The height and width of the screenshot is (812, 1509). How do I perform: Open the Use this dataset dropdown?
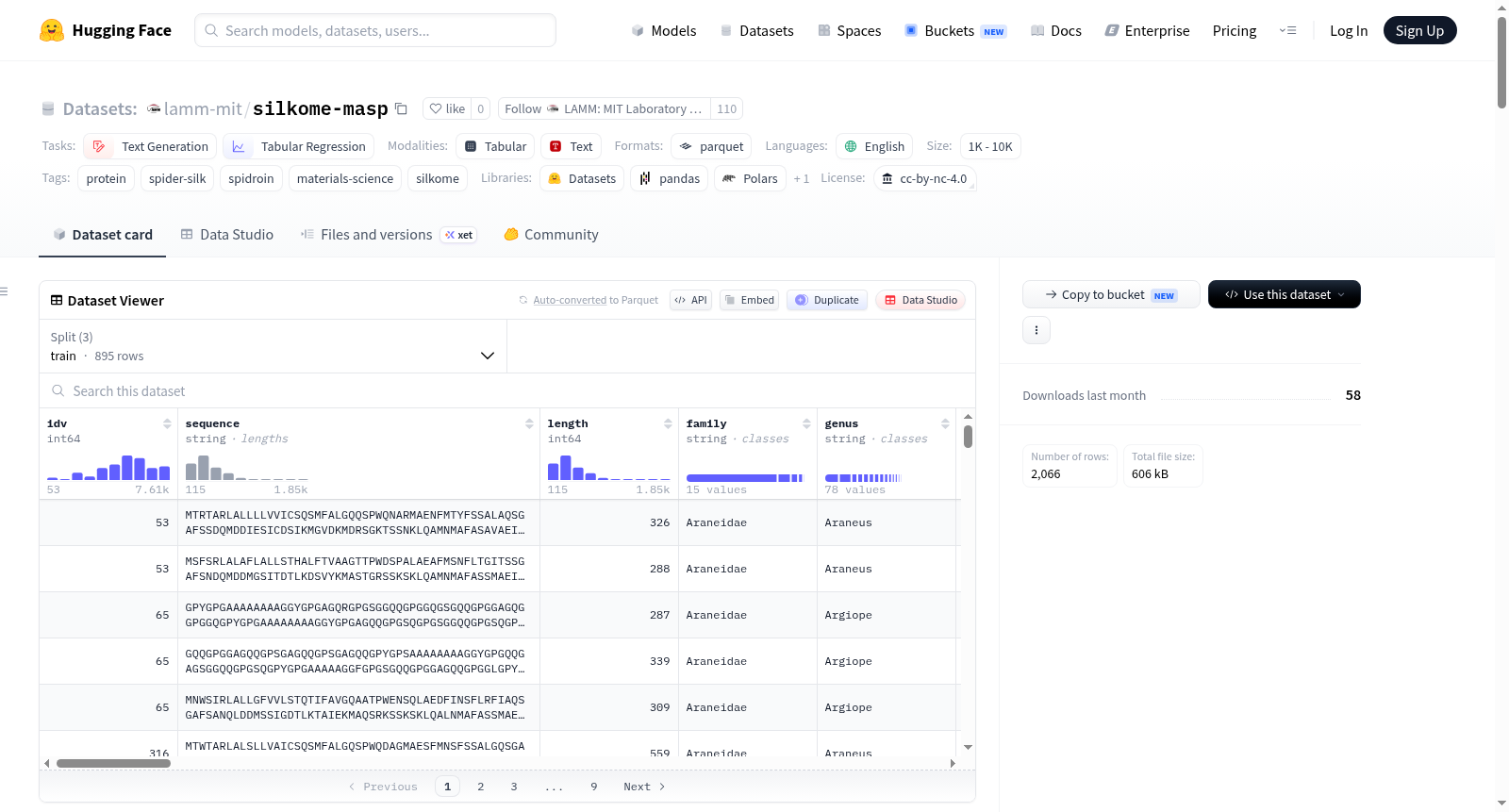[1285, 294]
